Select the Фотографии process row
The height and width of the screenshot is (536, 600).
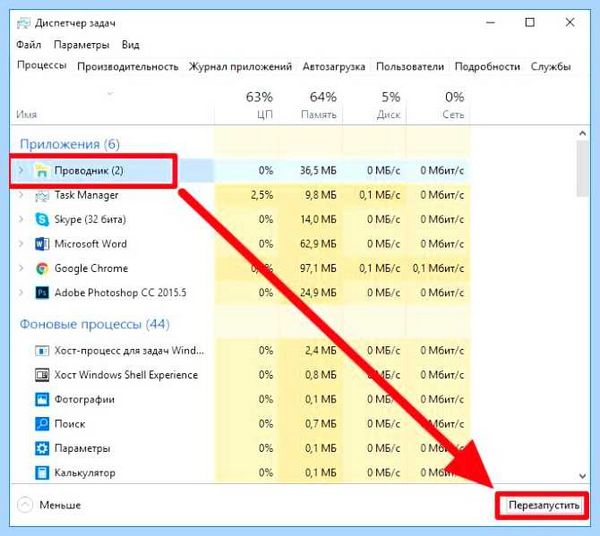point(241,399)
